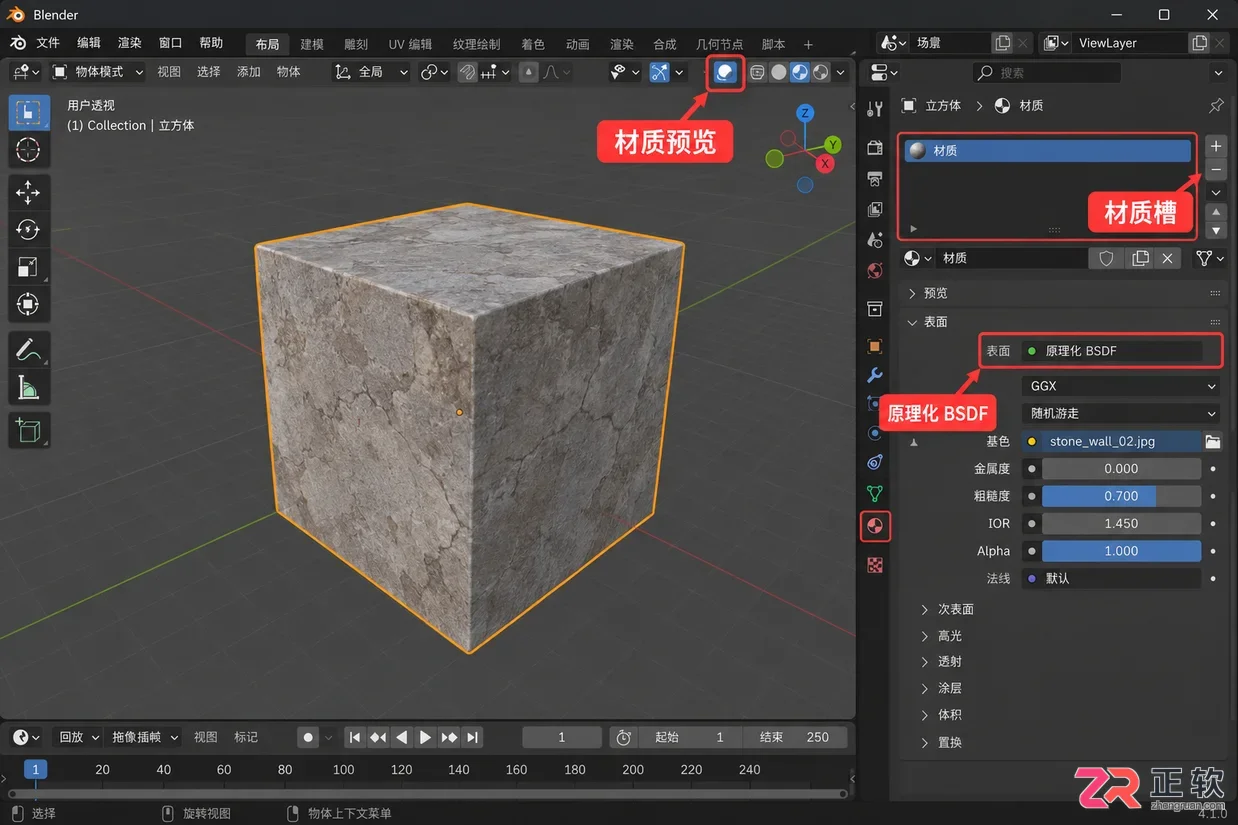The width and height of the screenshot is (1238, 825).
Task: Switch to rendered viewport shading
Action: pos(821,72)
